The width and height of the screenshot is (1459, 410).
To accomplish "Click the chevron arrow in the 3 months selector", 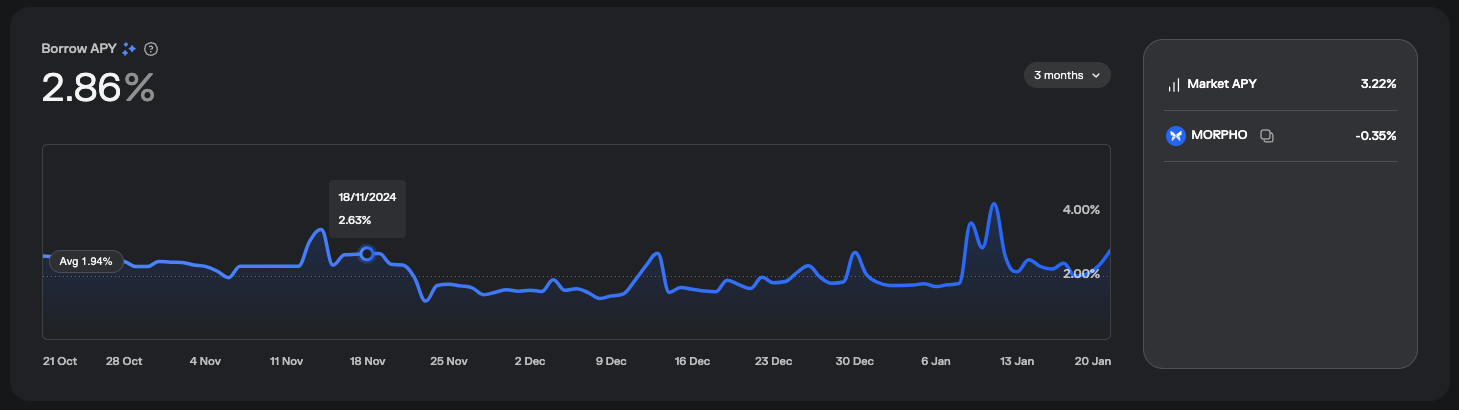I will [x=1095, y=75].
